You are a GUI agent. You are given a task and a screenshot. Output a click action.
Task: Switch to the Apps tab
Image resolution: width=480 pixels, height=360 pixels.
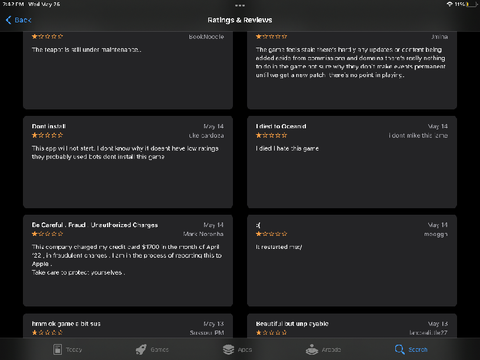coord(237,349)
